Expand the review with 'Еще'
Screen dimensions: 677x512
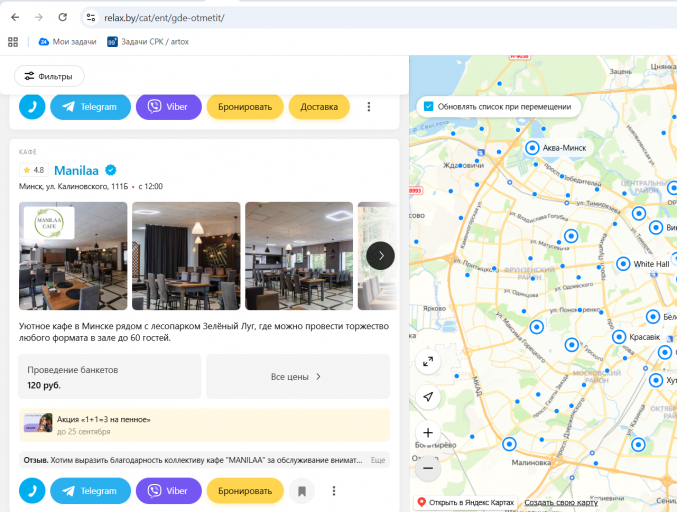[x=378, y=460]
